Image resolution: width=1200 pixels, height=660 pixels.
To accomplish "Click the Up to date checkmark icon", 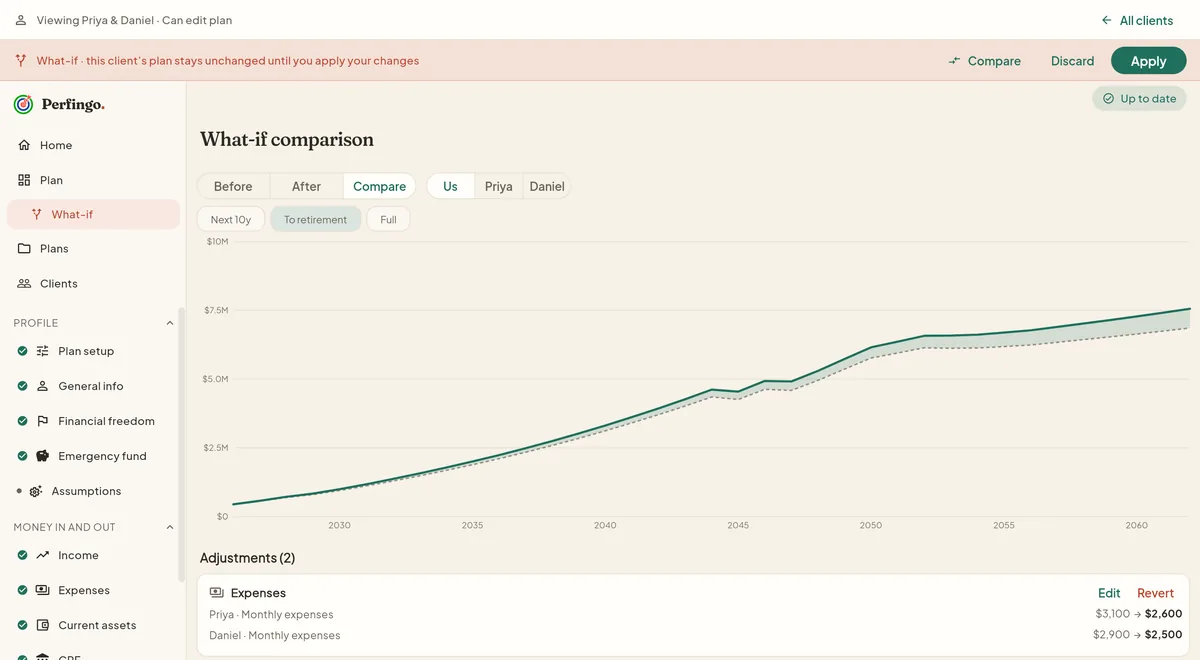I will pyautogui.click(x=1108, y=99).
